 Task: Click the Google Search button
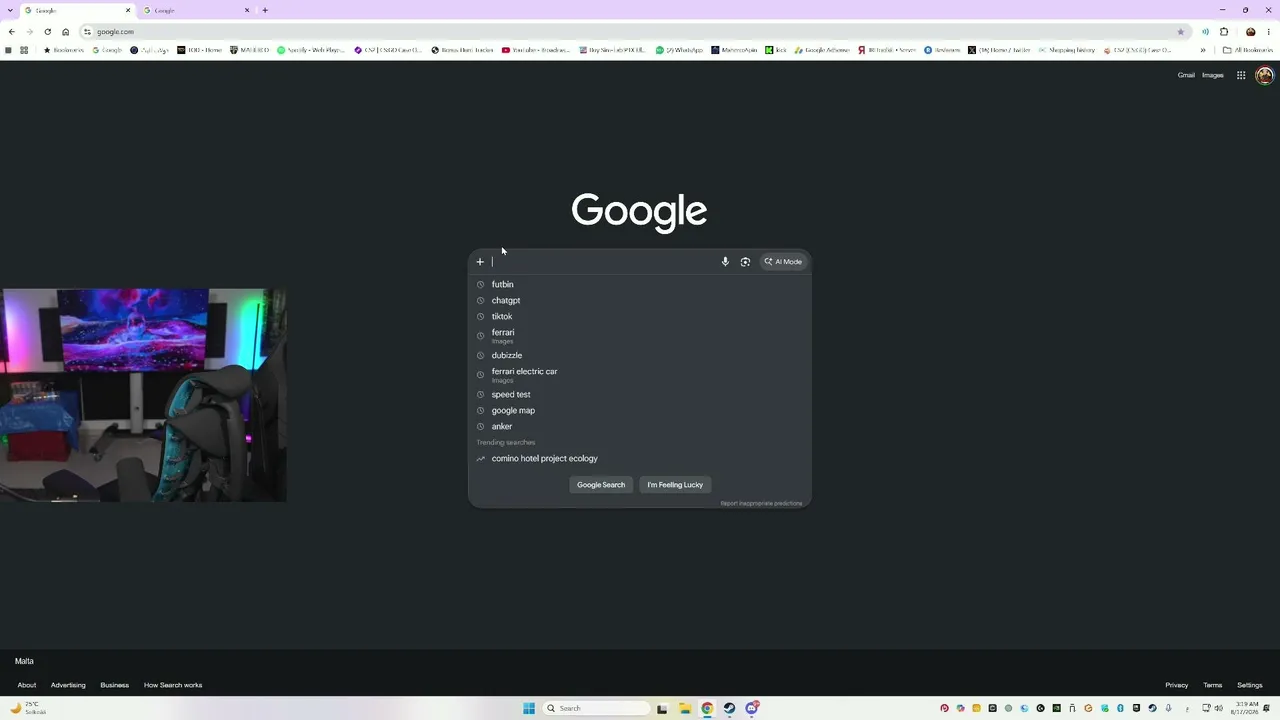pos(601,485)
